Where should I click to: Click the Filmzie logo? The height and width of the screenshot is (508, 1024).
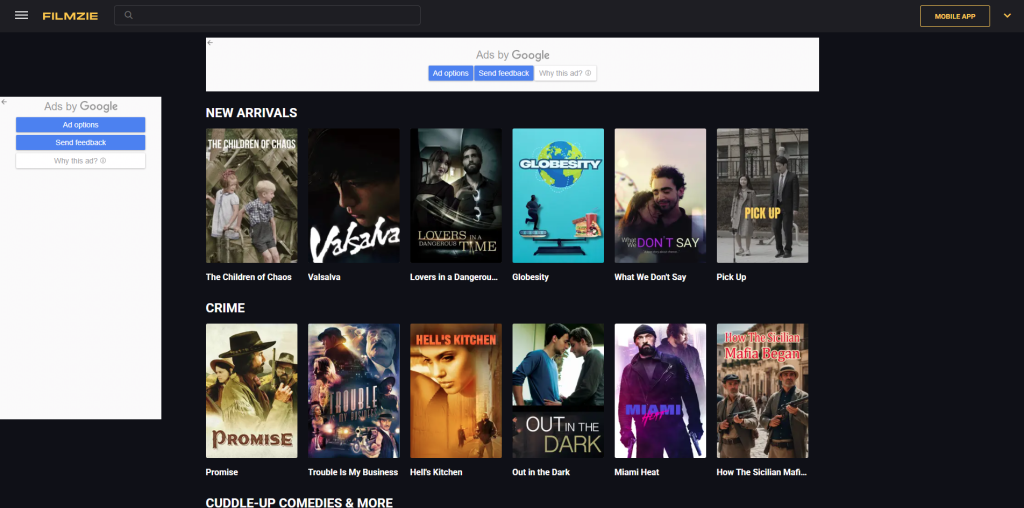tap(70, 16)
